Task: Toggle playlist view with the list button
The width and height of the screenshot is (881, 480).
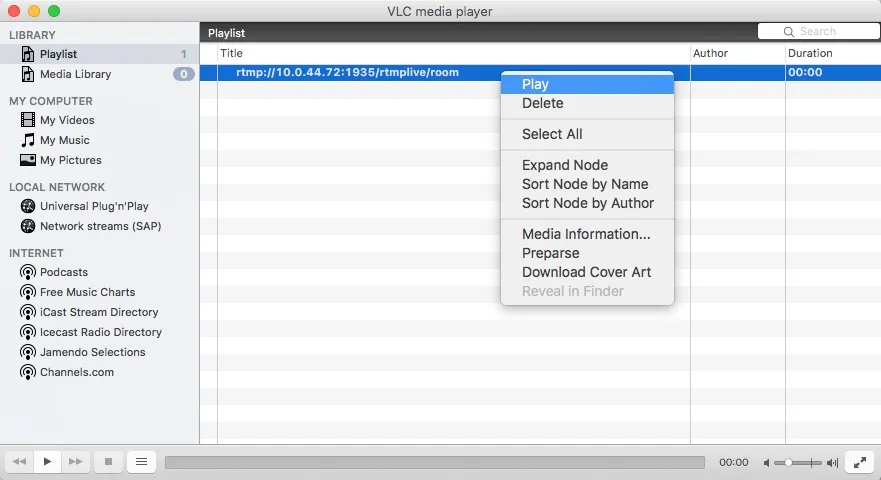Action: pos(141,461)
